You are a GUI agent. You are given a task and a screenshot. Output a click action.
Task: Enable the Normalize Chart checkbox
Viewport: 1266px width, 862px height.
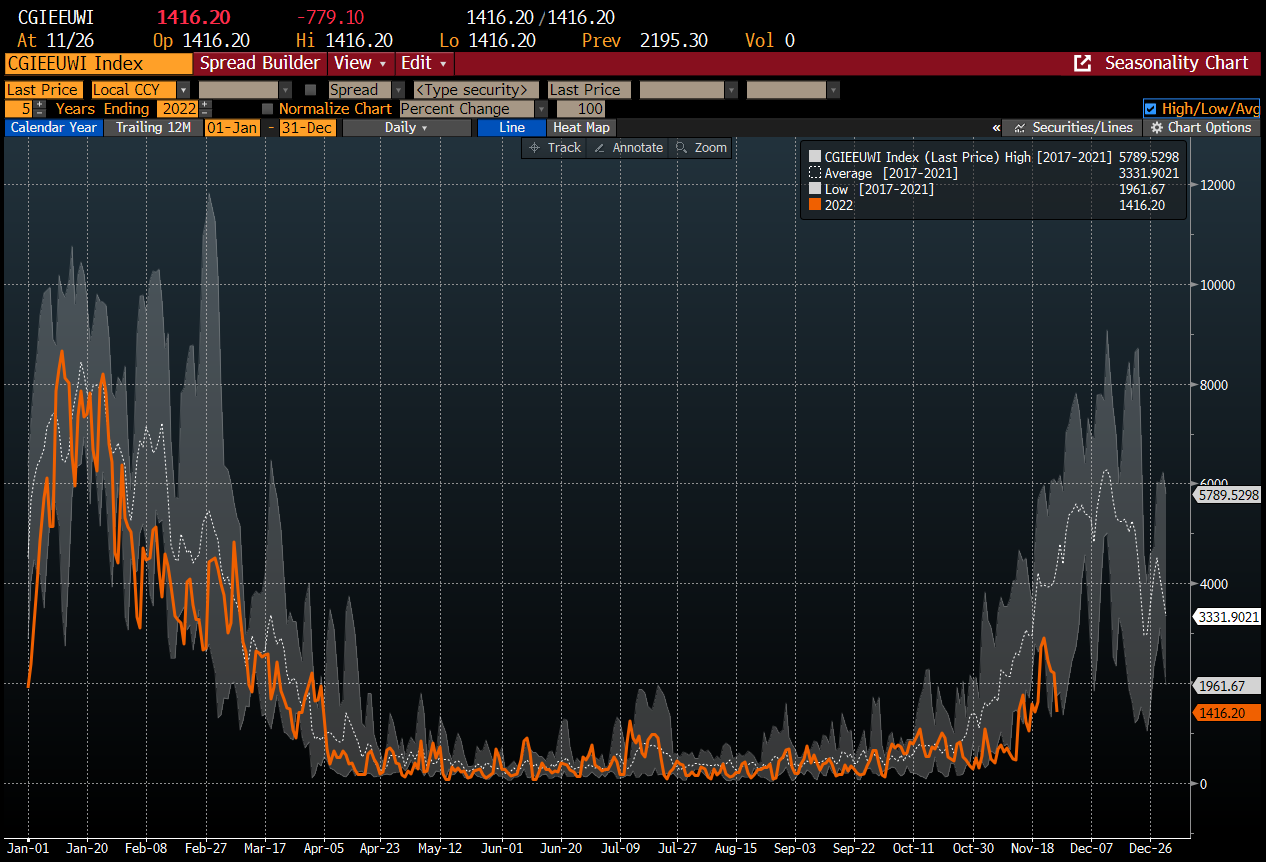[x=267, y=109]
